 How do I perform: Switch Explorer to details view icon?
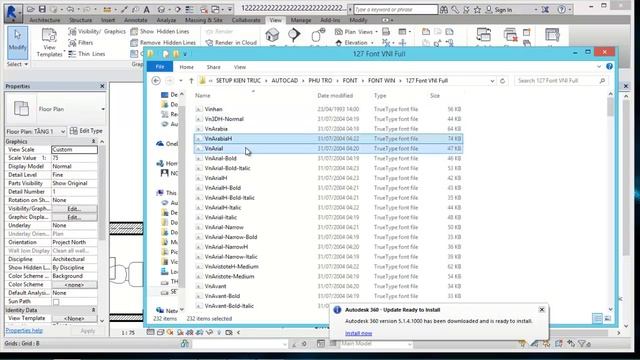(597, 318)
